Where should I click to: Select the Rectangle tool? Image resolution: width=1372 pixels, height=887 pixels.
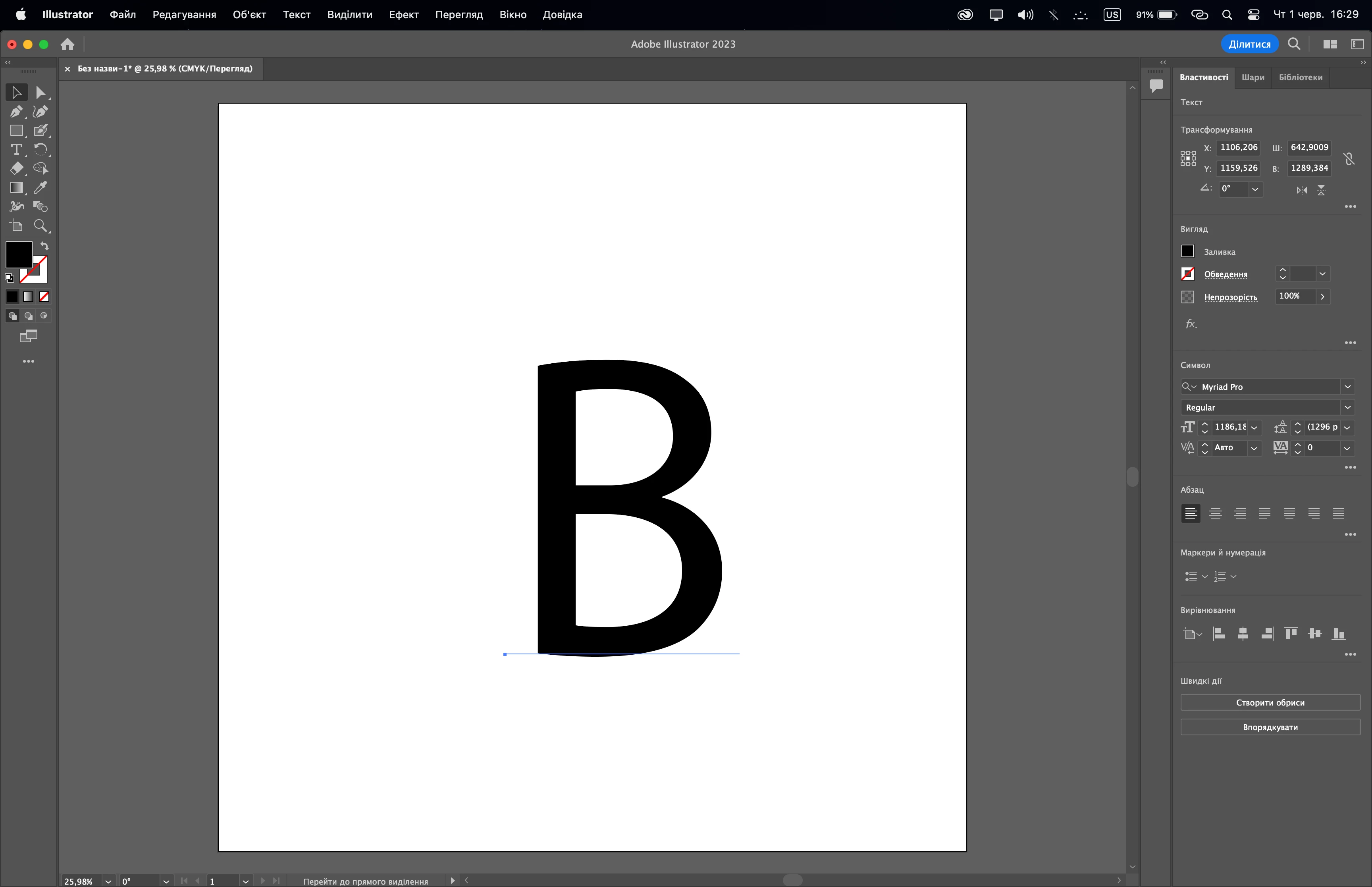tap(16, 130)
